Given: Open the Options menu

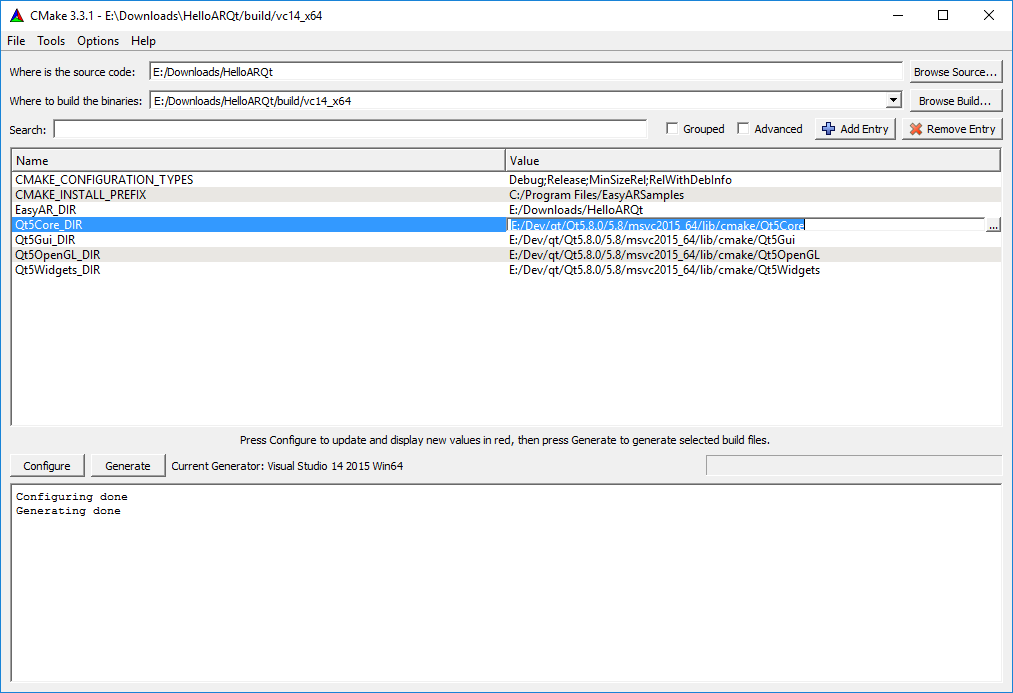Looking at the screenshot, I should 98,41.
